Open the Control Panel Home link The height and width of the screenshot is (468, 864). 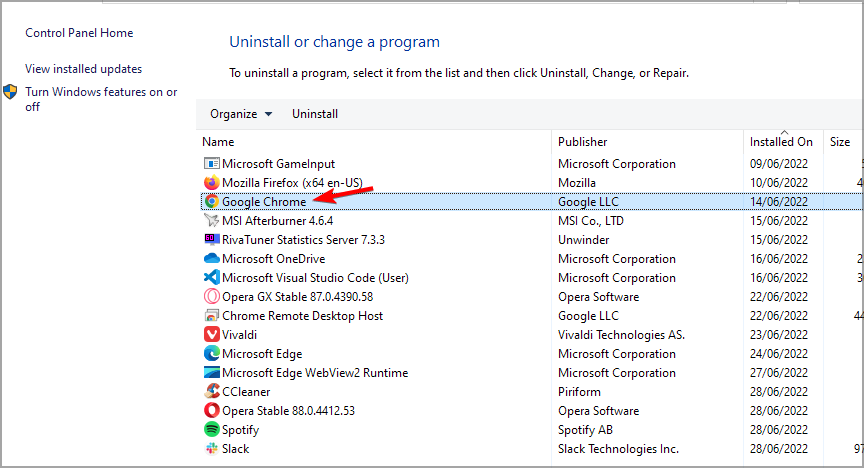[x=79, y=33]
